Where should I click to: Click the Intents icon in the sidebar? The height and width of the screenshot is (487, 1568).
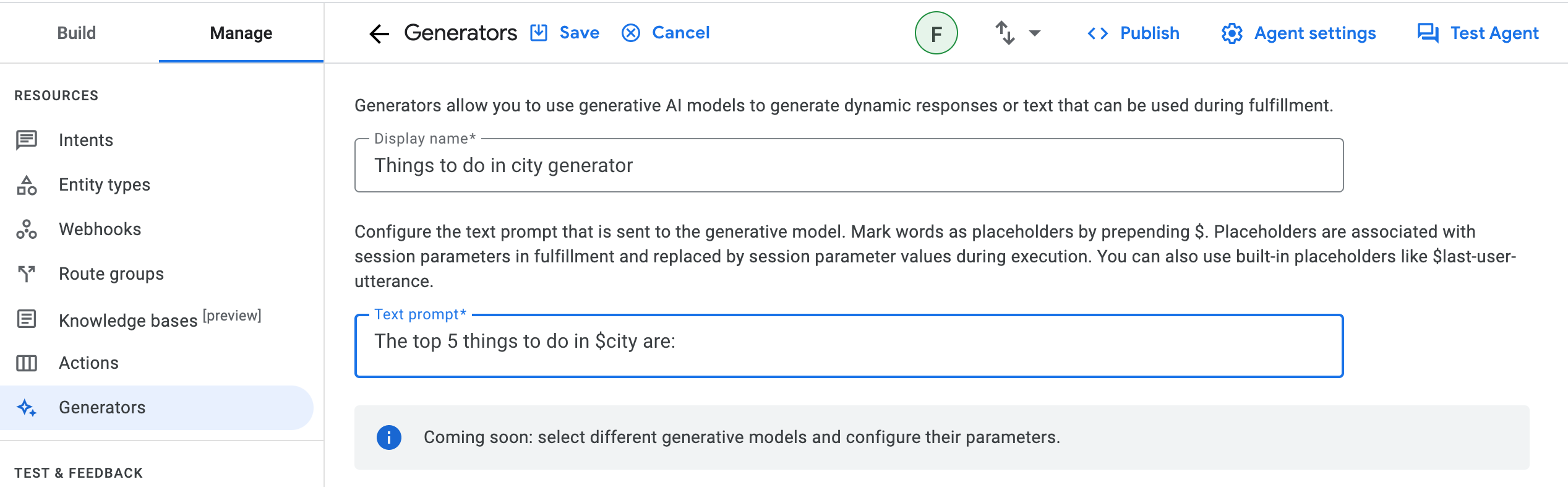[27, 140]
